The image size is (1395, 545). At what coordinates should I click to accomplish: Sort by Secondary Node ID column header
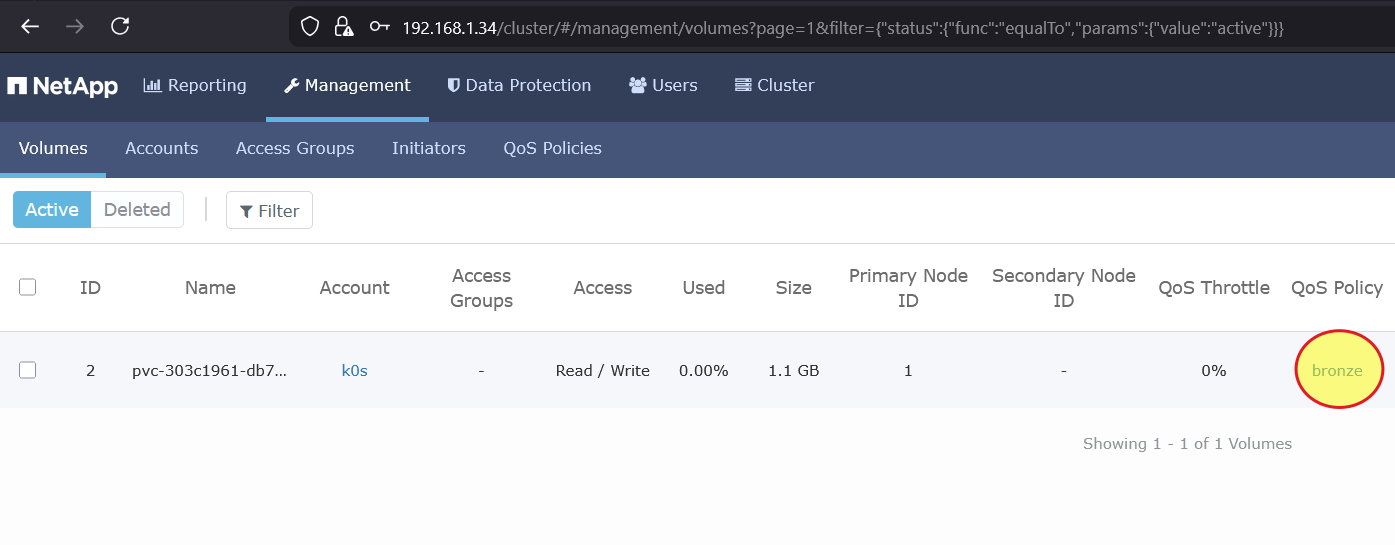coord(1064,288)
